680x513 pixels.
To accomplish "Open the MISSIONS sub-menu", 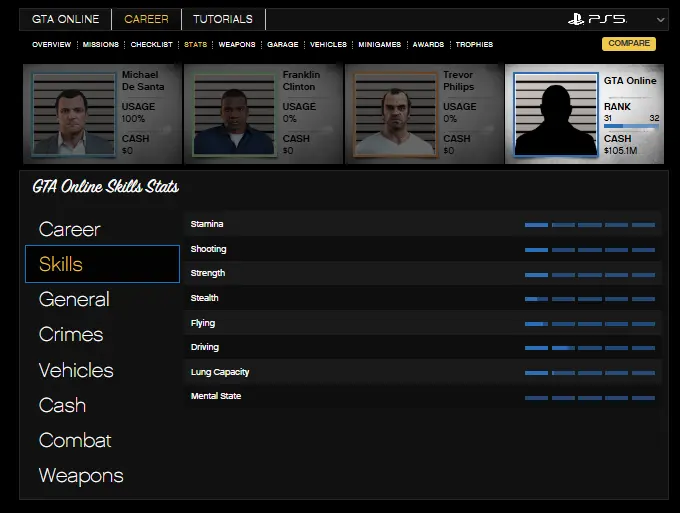I will click(101, 45).
